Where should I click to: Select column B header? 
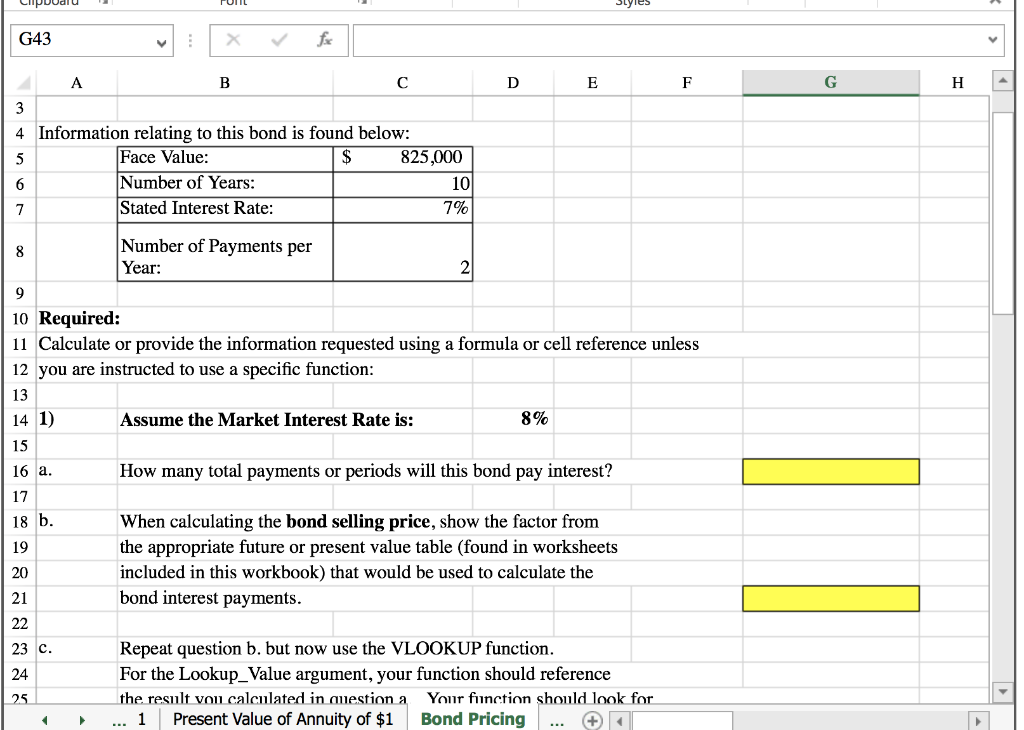(225, 83)
